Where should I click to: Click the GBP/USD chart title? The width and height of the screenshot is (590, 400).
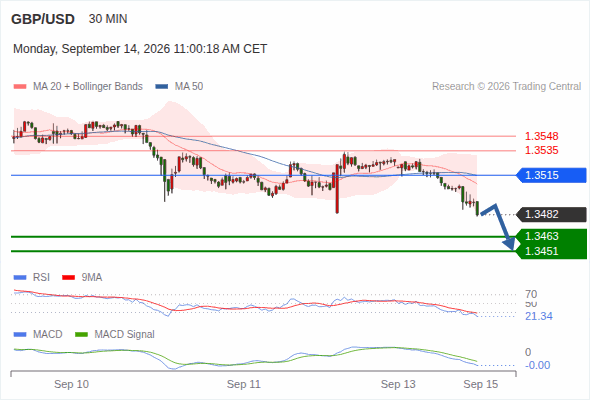[43, 19]
